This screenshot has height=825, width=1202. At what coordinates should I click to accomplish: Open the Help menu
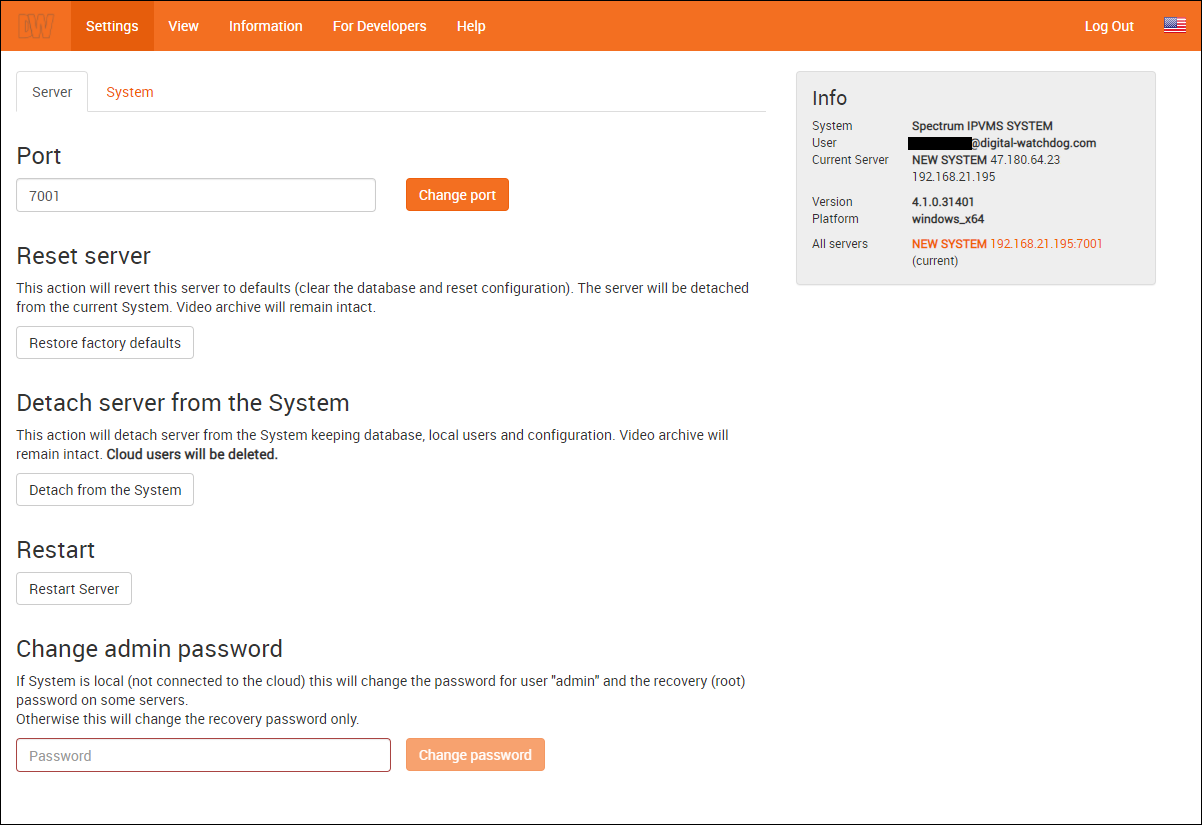(471, 26)
